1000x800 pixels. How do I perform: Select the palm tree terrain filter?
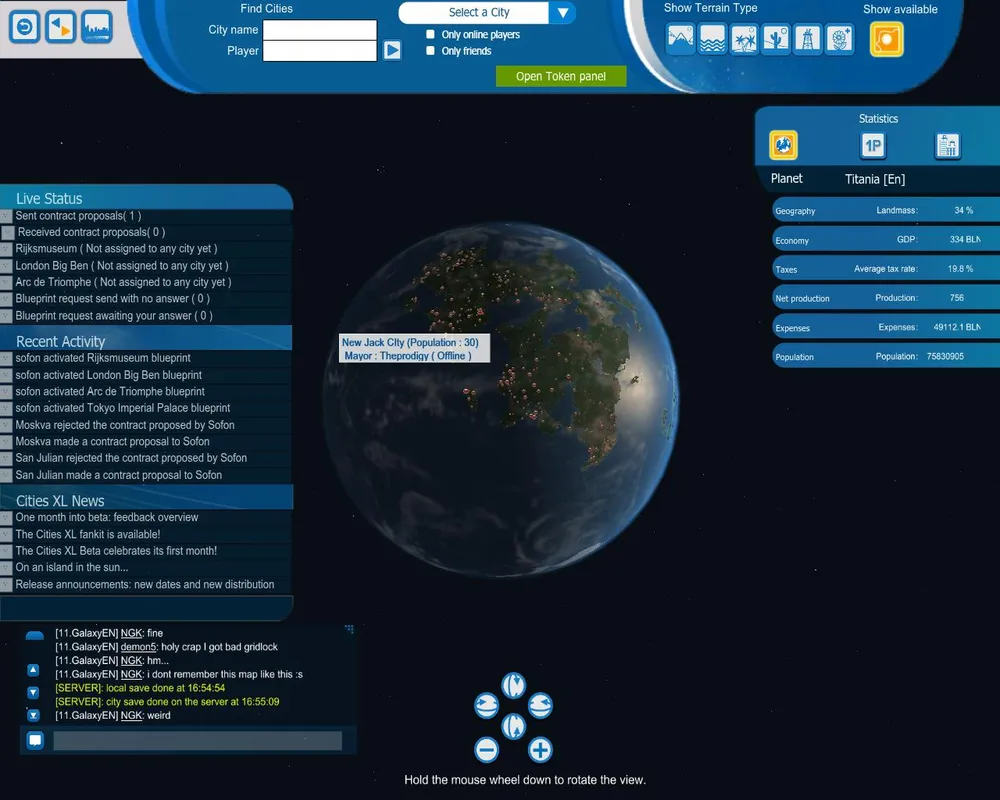coord(744,39)
